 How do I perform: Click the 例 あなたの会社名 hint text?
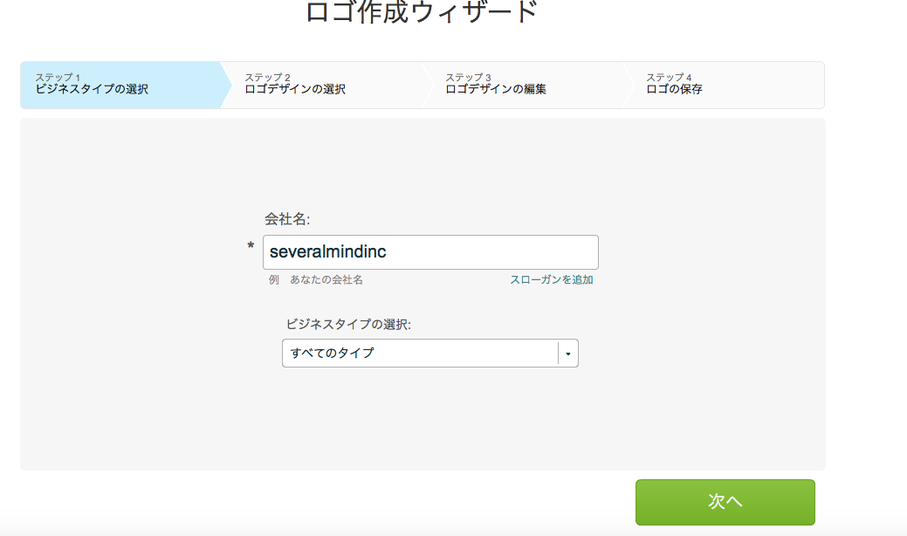pos(316,280)
